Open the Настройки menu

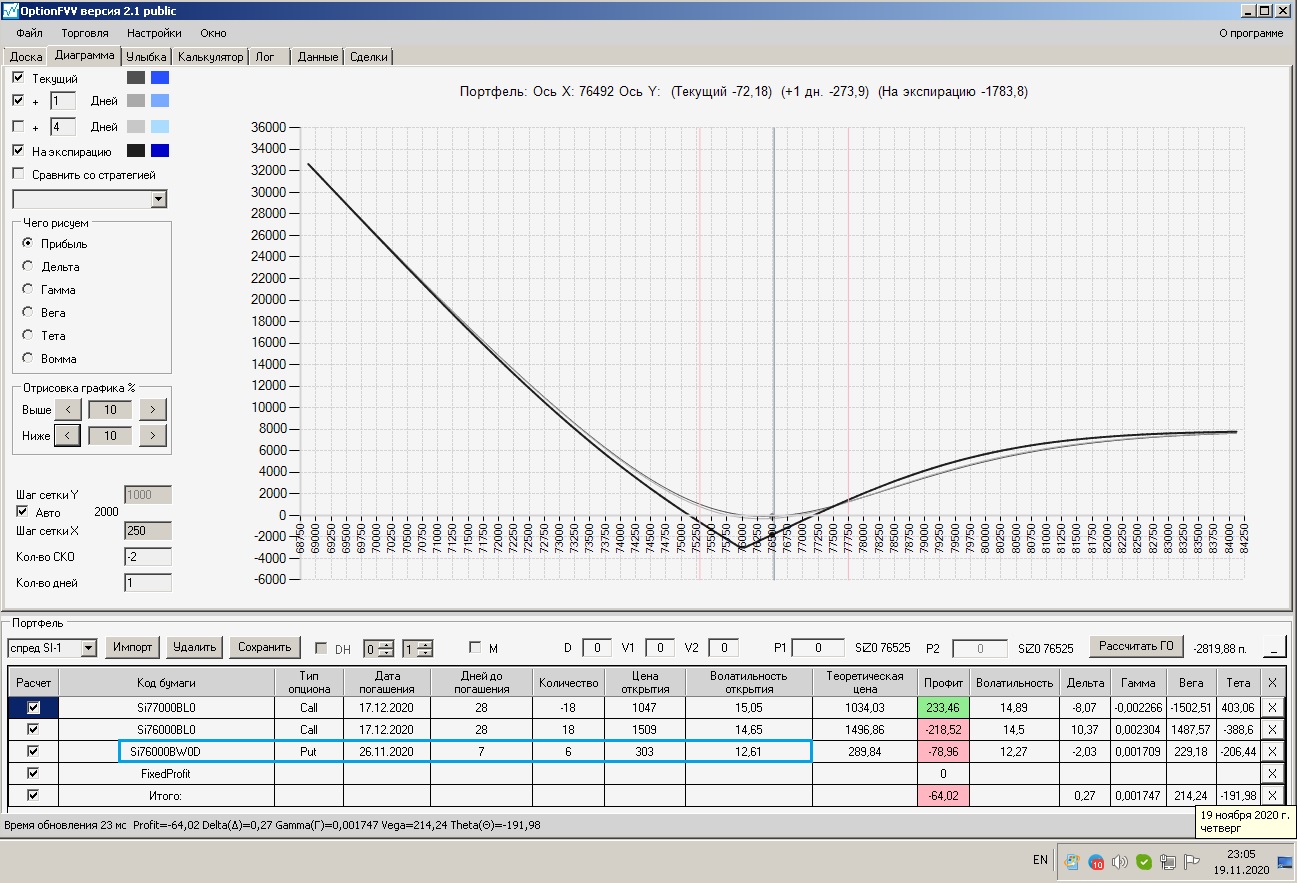pos(153,33)
